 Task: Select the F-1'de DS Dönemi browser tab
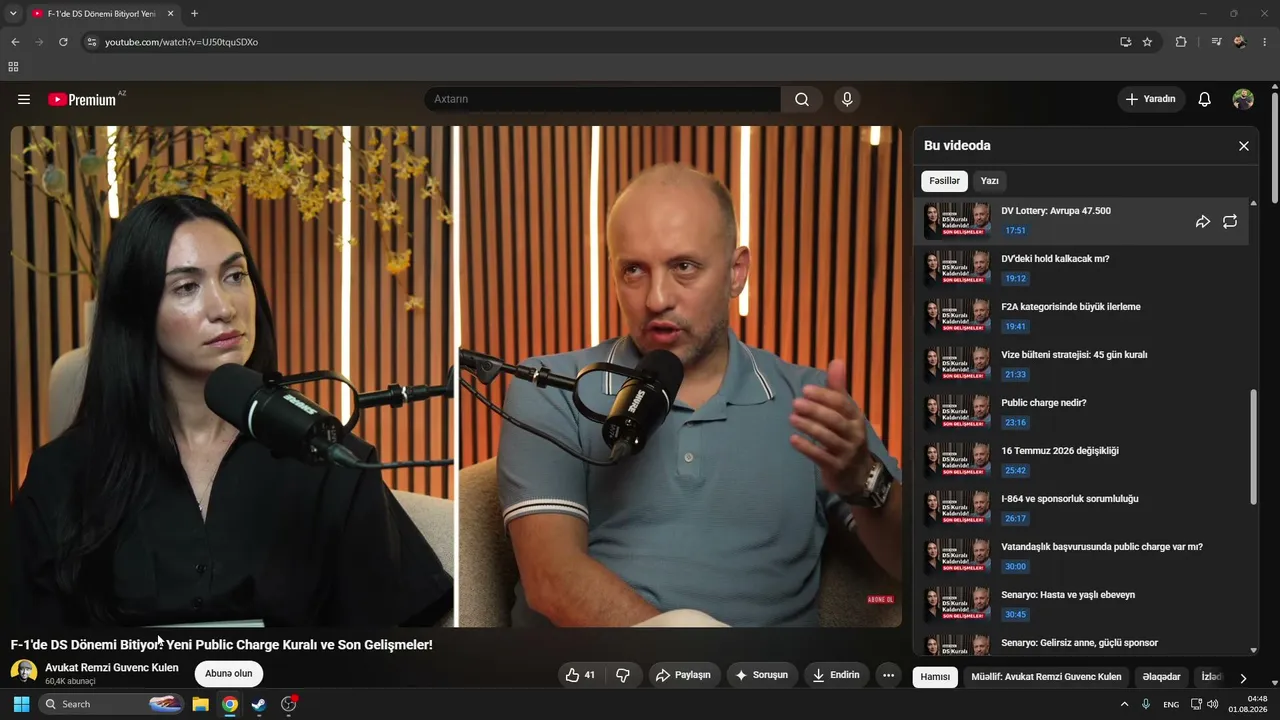click(x=103, y=14)
